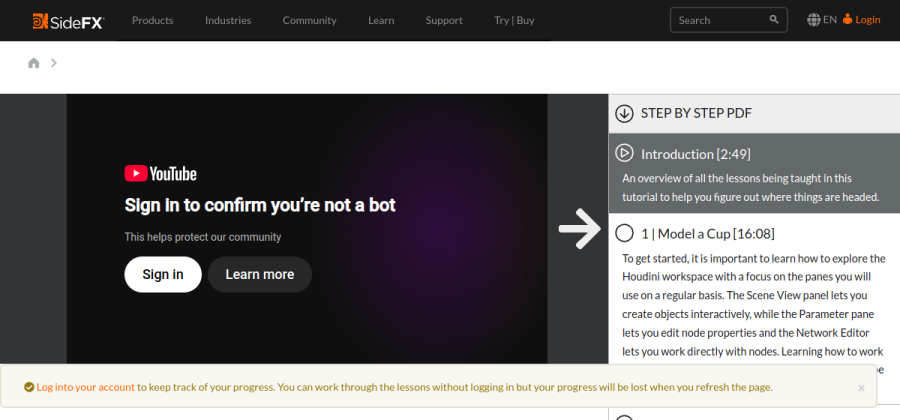
Task: Open 1 | Model a Cup [16:08]
Action: (x=708, y=234)
